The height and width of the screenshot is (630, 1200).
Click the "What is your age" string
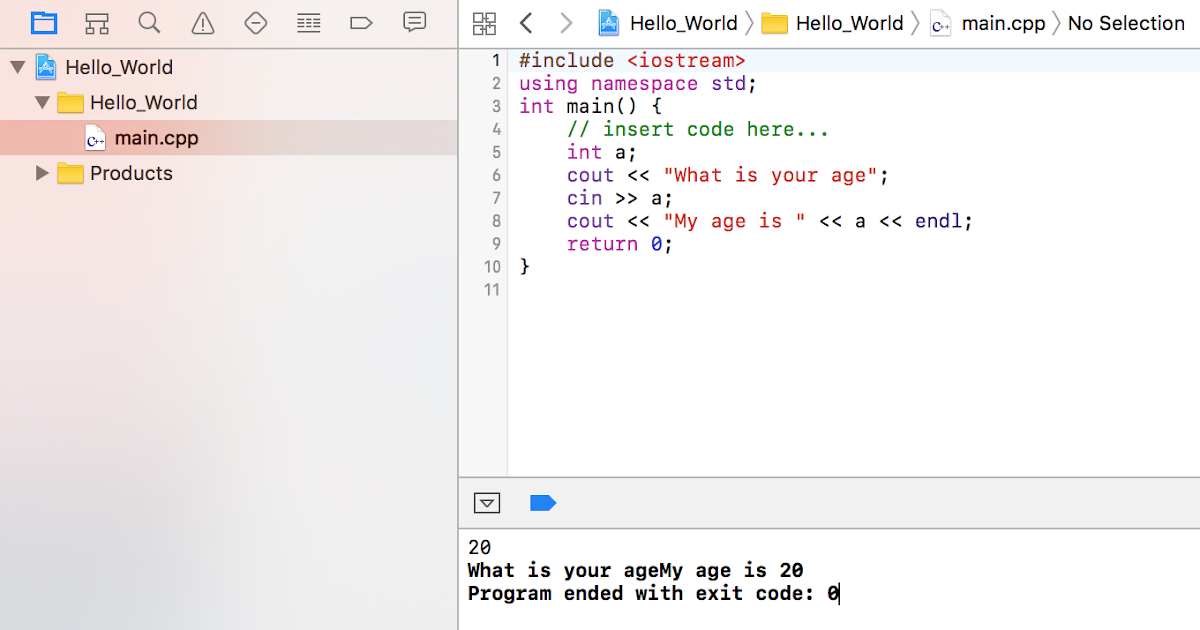click(770, 176)
